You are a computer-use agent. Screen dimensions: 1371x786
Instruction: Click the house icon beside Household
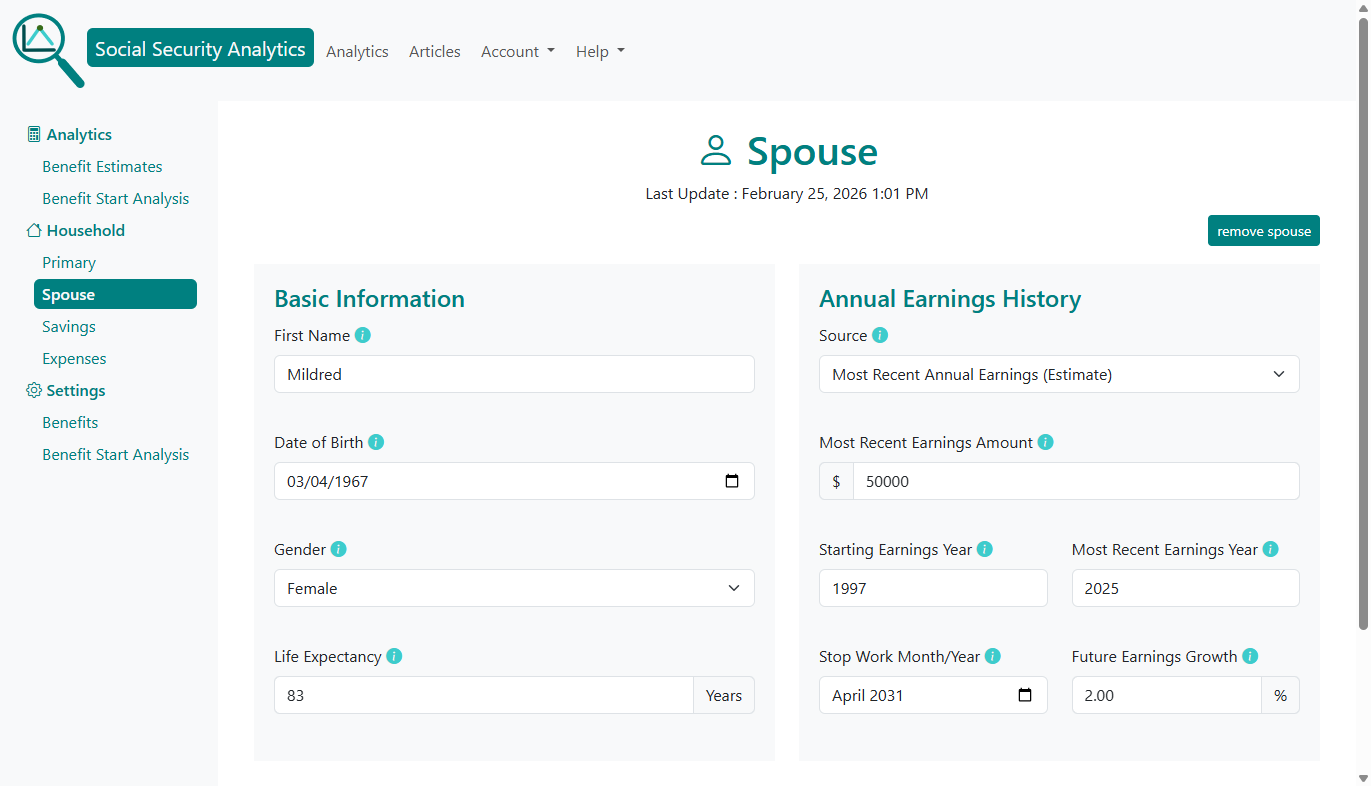33,230
